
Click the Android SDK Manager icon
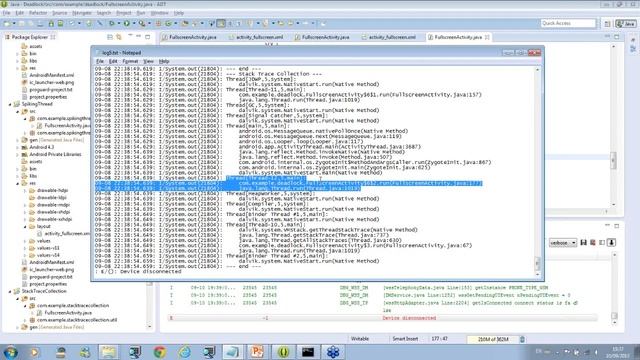click(51, 24)
